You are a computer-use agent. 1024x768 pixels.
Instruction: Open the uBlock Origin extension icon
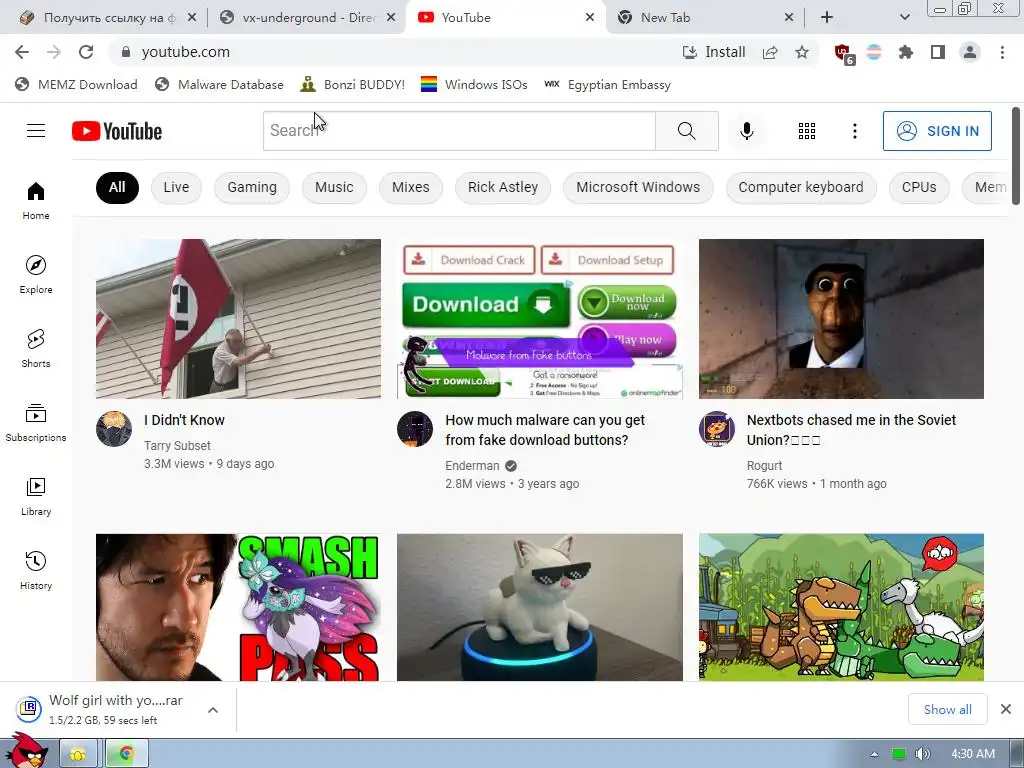coord(844,54)
